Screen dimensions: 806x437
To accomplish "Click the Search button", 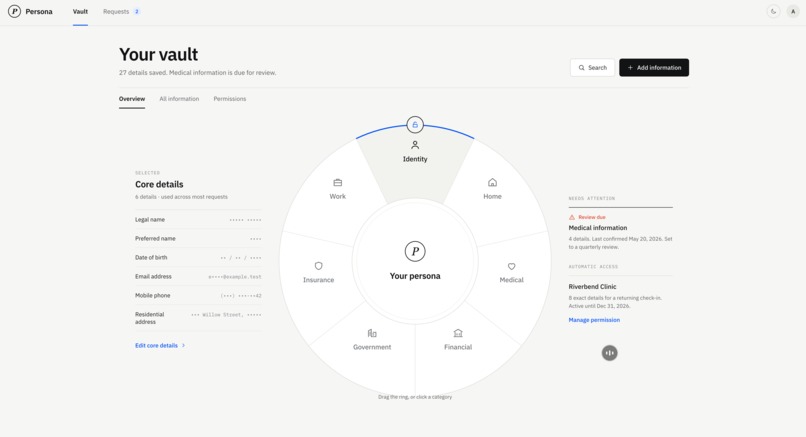I will pos(592,67).
